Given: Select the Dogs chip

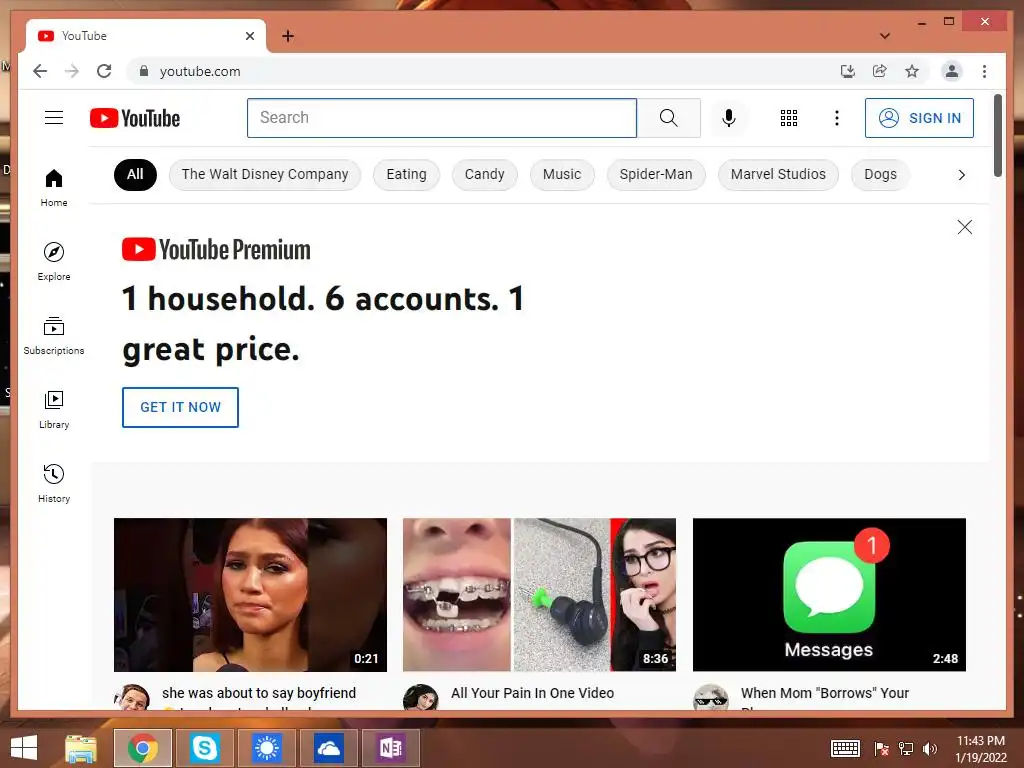Looking at the screenshot, I should (x=880, y=174).
